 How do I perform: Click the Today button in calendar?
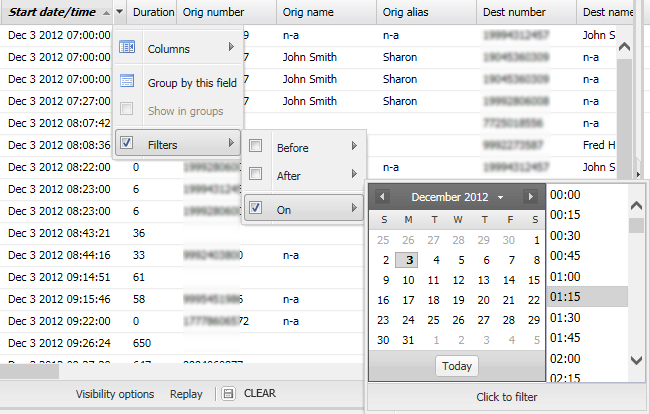coord(457,366)
